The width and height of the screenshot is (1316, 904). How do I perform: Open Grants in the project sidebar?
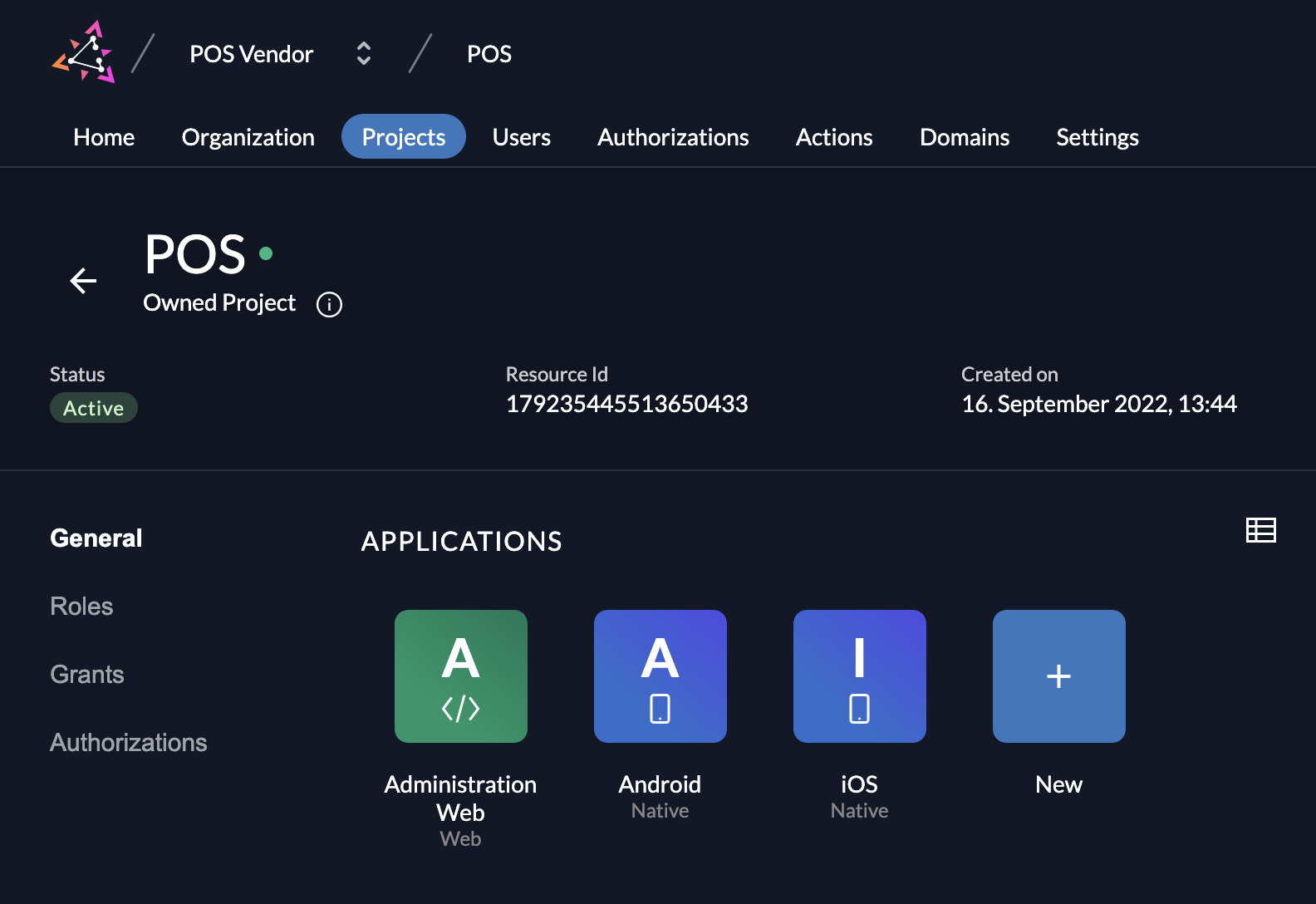[x=87, y=675]
